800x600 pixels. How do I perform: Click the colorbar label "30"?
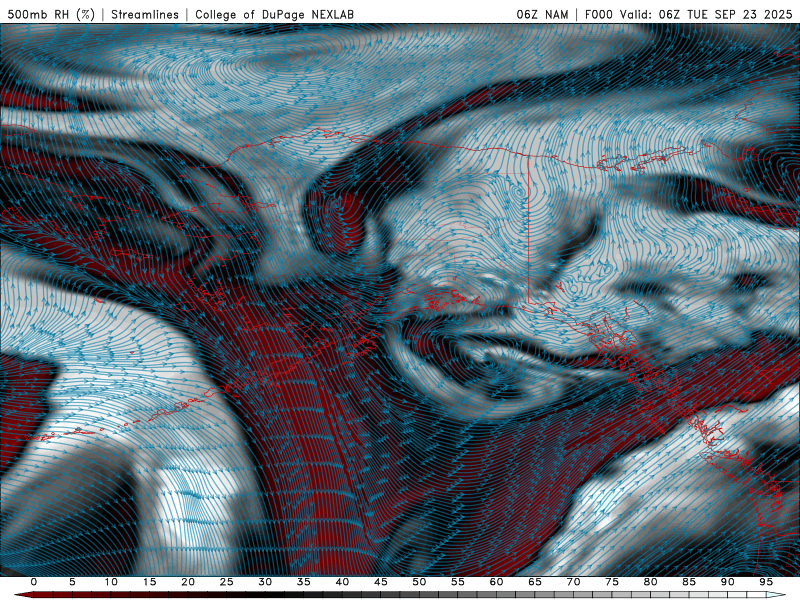[x=265, y=582]
